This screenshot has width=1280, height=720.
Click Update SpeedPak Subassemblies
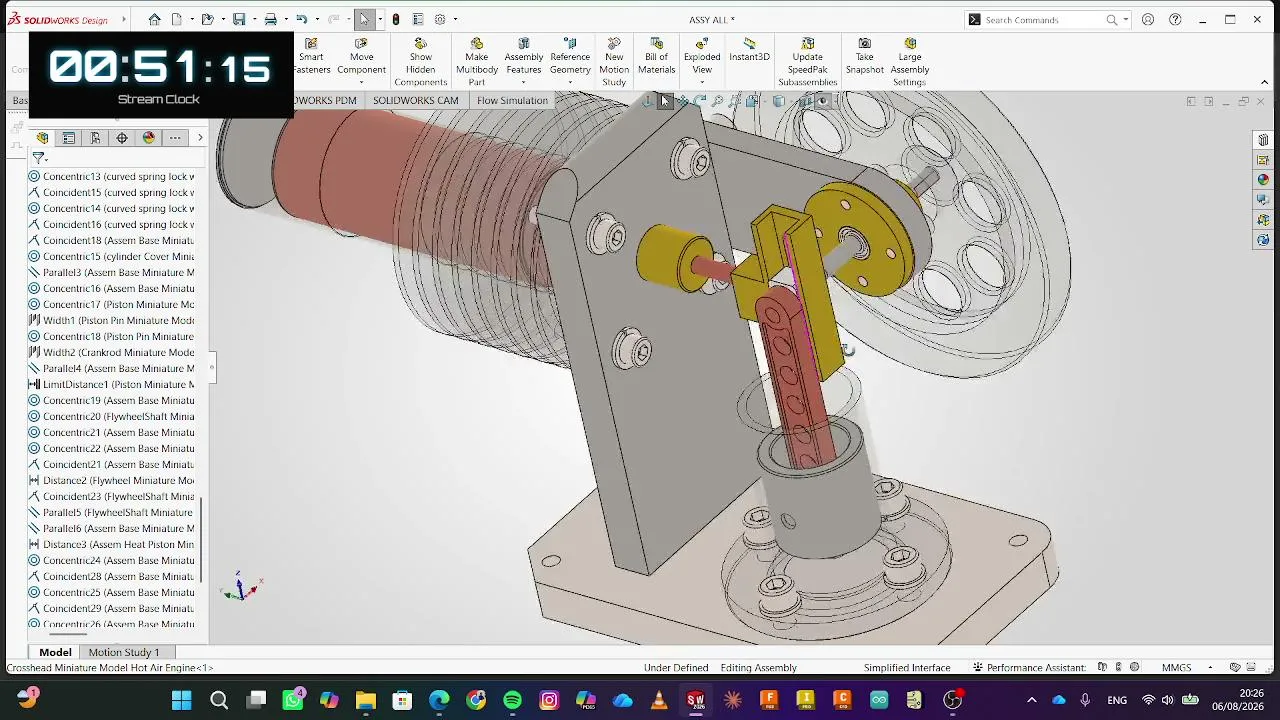pyautogui.click(x=807, y=62)
